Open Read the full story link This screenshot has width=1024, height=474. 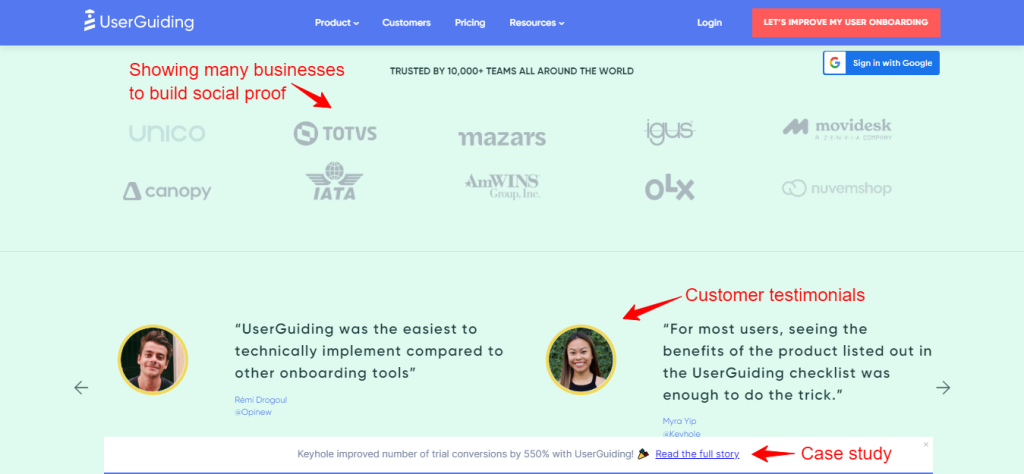click(x=697, y=454)
